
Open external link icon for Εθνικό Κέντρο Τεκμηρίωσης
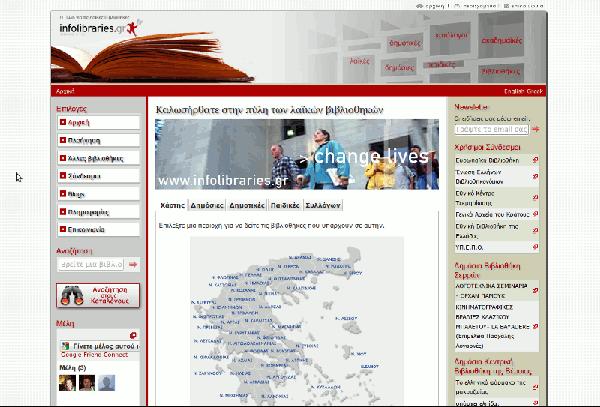[x=535, y=198]
